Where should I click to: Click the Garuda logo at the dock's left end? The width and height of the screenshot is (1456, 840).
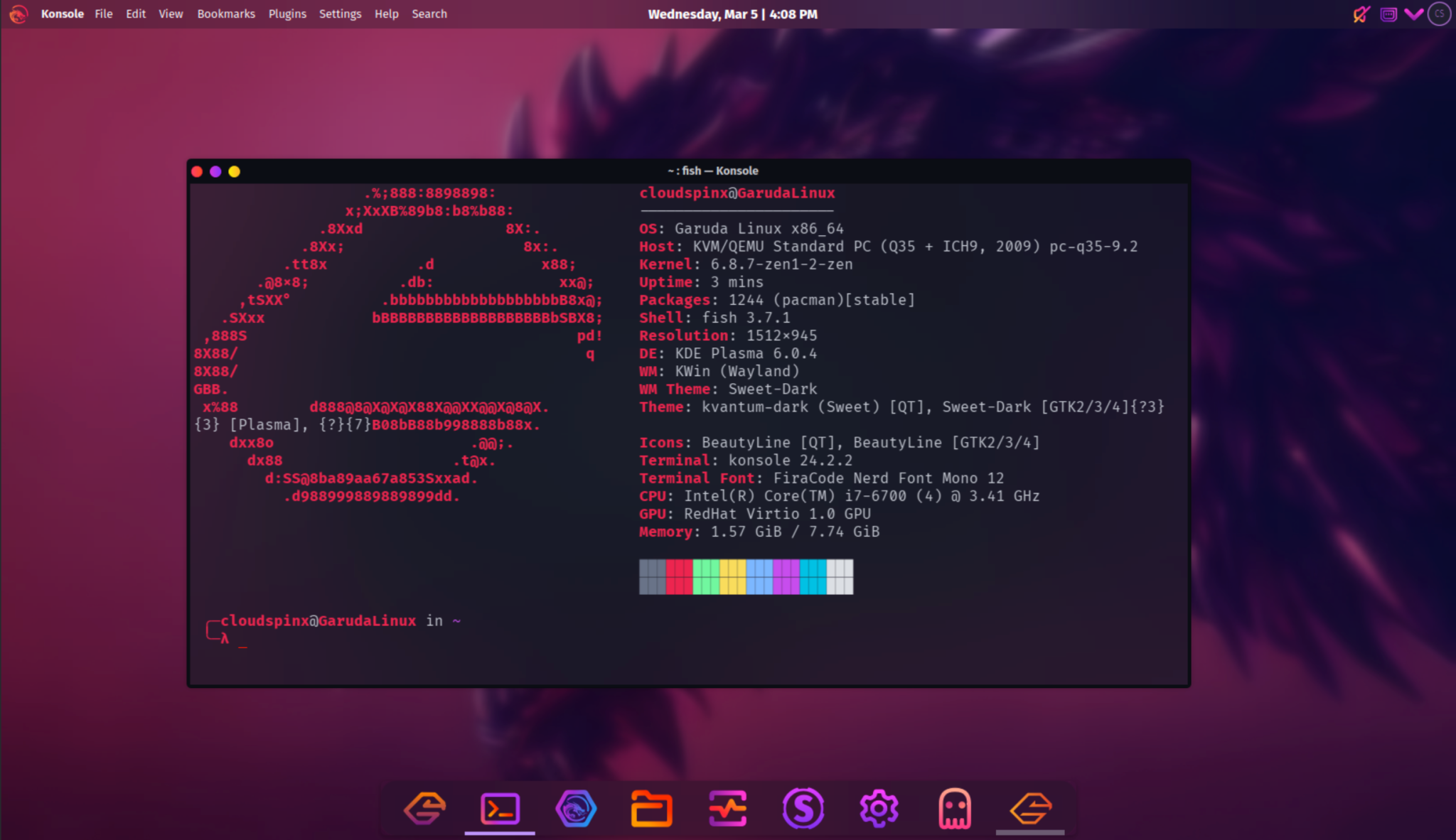[425, 808]
